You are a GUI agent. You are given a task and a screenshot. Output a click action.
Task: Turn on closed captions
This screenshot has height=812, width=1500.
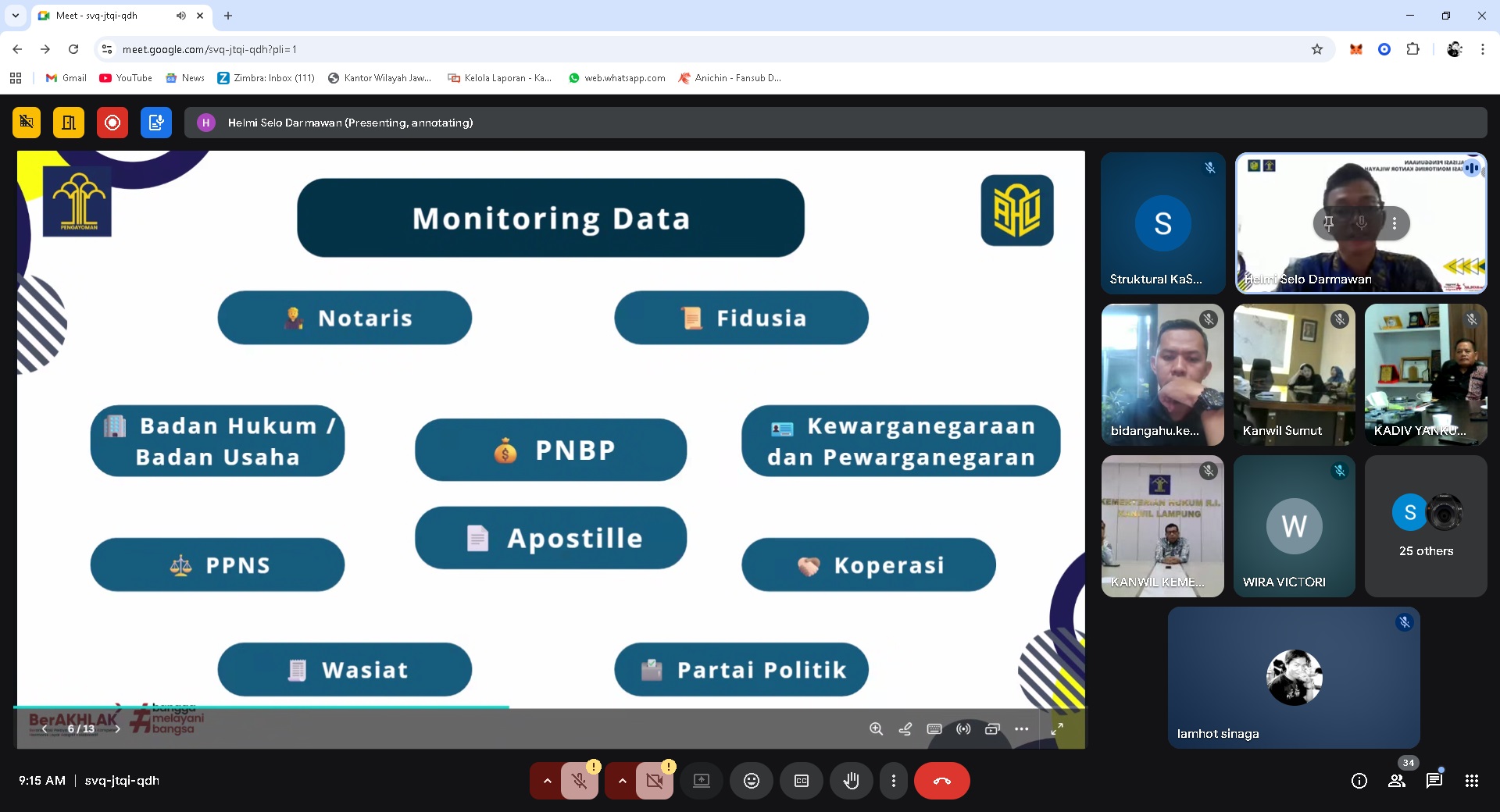tap(801, 781)
